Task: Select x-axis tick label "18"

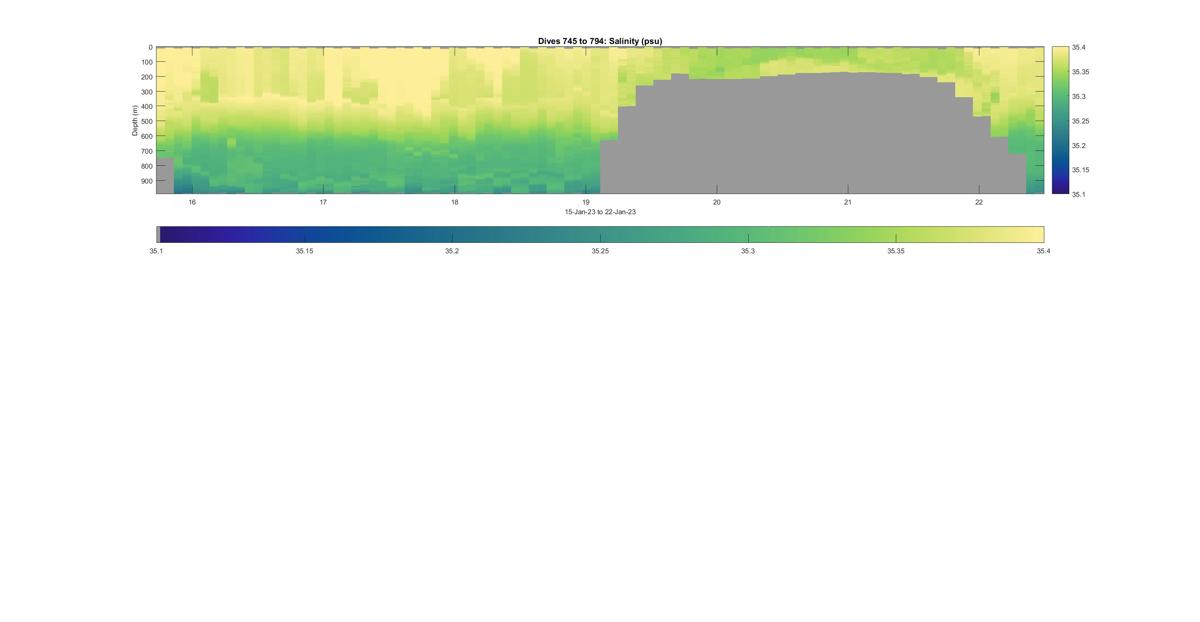Action: [x=454, y=202]
